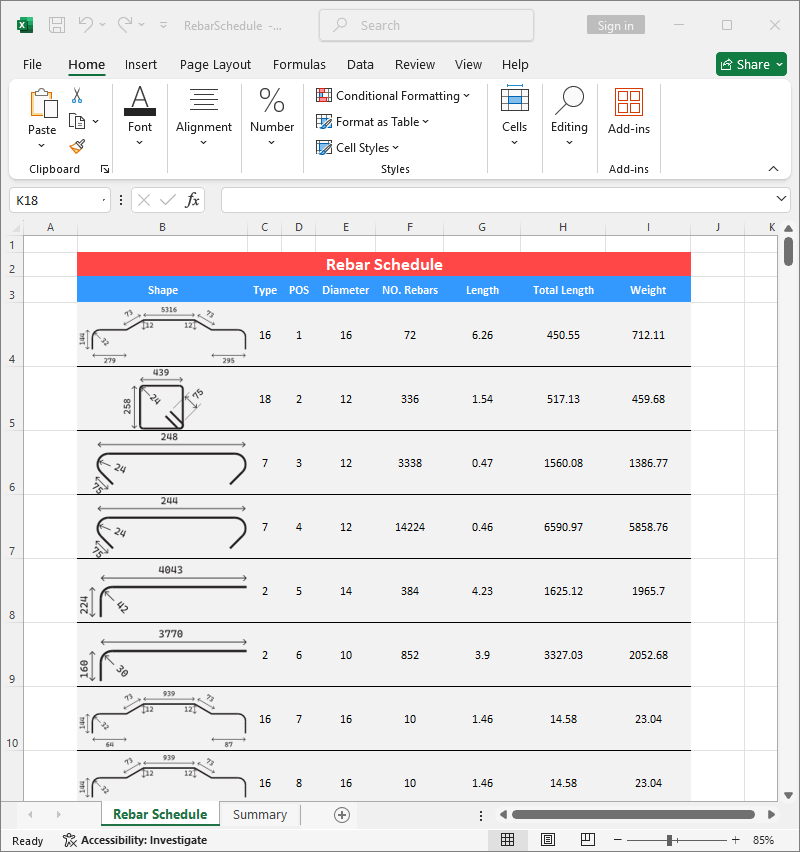Open the Alignment group icon
800x852 pixels.
tap(204, 100)
